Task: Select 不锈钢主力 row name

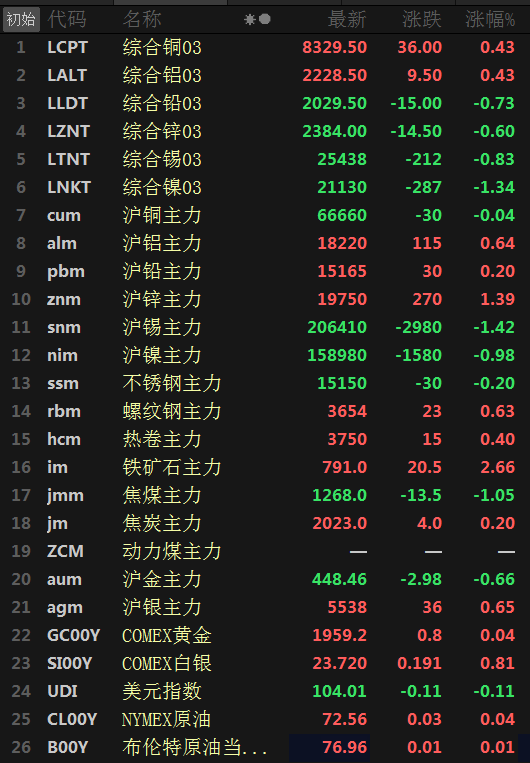Action: pos(172,383)
